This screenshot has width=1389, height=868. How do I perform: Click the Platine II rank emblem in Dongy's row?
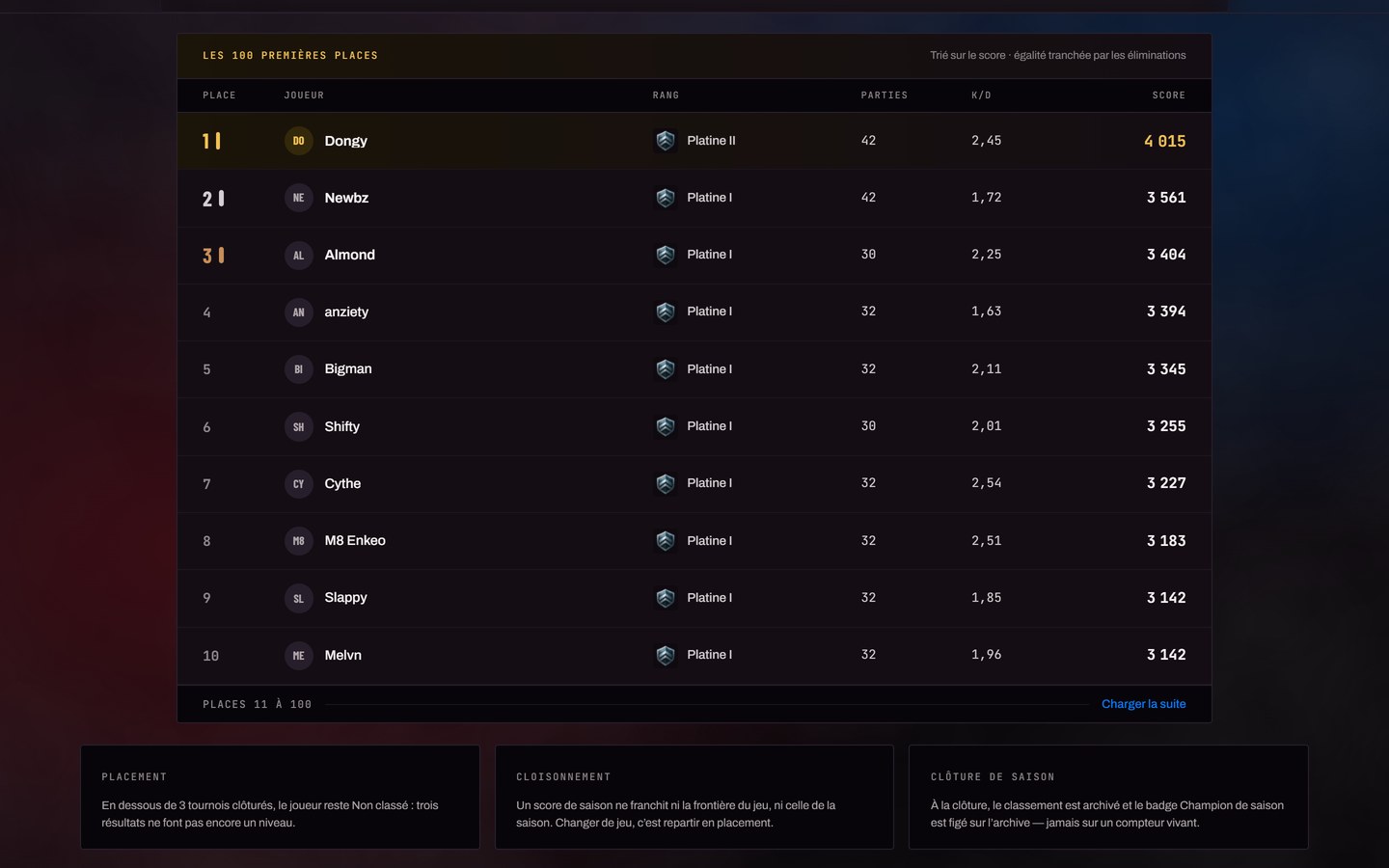[666, 141]
